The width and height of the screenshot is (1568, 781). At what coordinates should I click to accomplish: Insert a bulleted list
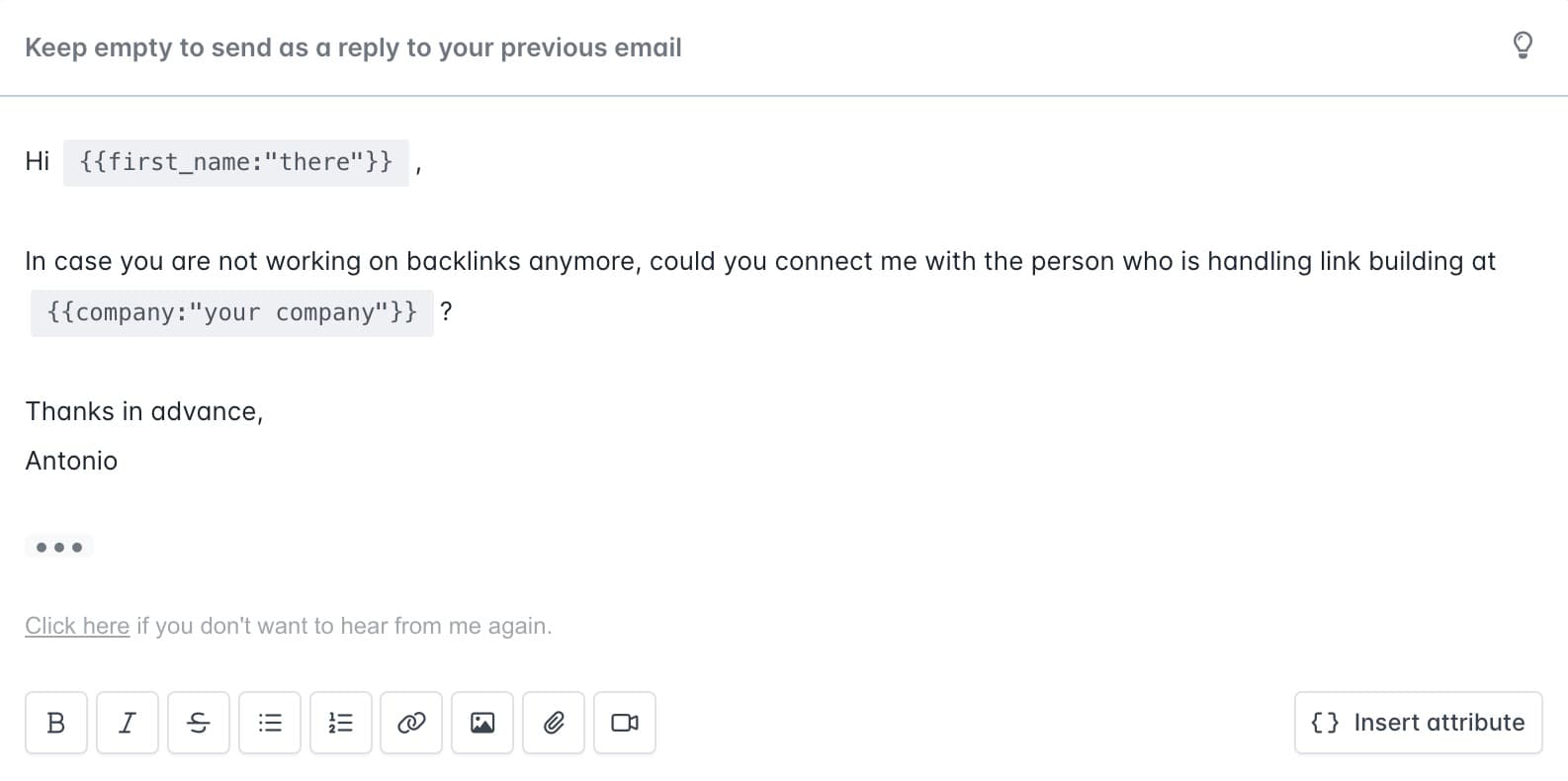tap(270, 723)
